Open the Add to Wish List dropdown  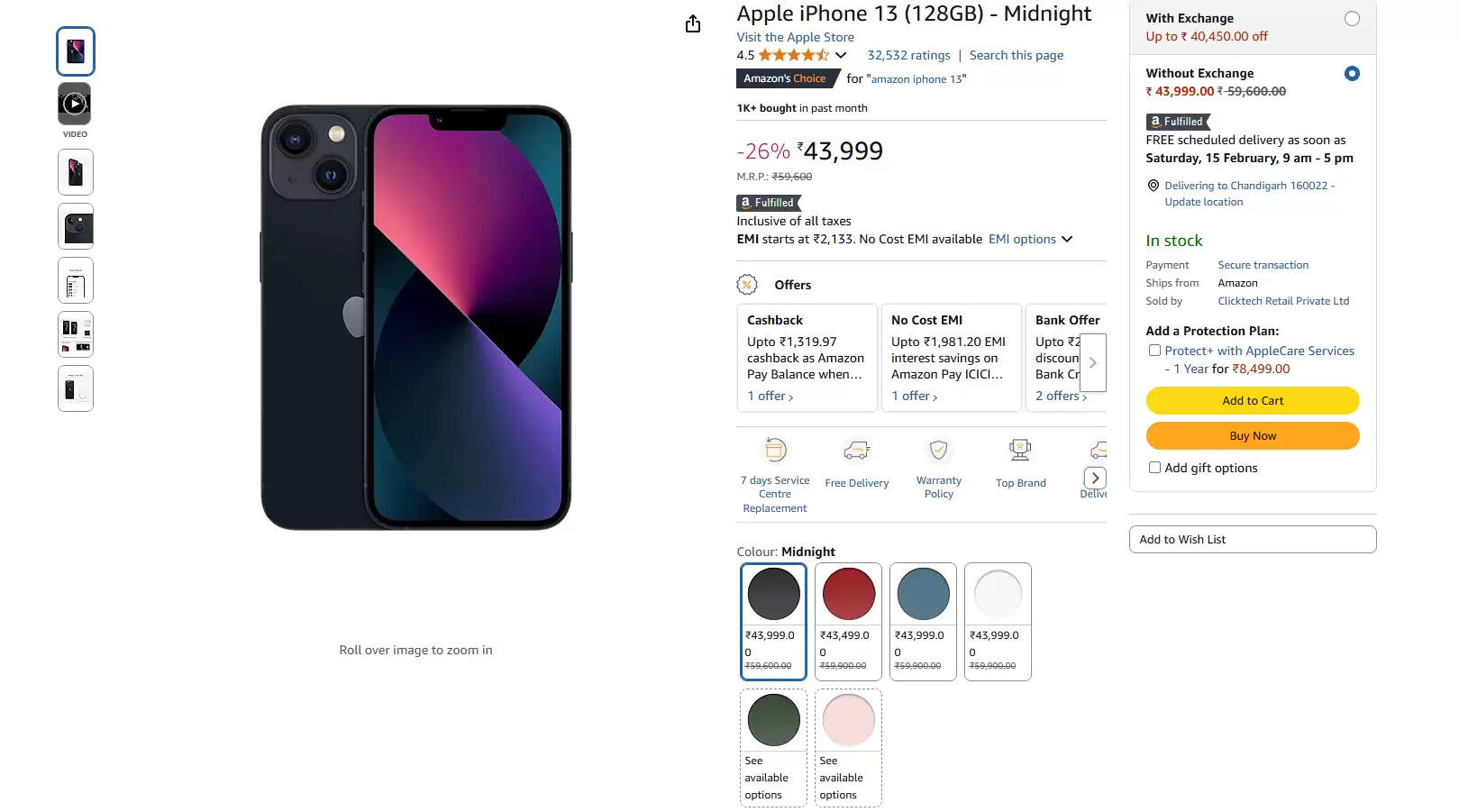(1252, 539)
